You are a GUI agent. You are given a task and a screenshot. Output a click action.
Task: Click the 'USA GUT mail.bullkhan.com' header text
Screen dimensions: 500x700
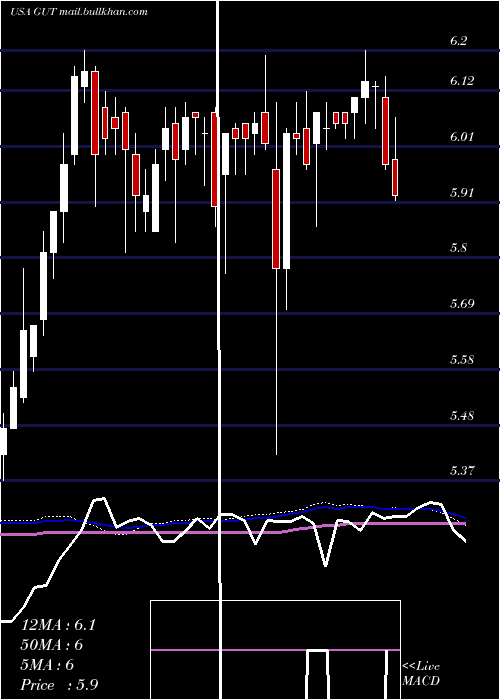coord(79,12)
